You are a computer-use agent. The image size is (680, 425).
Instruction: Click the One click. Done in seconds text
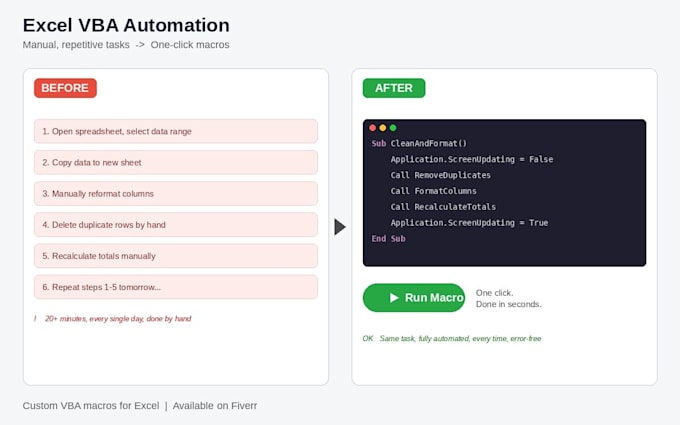click(x=509, y=298)
